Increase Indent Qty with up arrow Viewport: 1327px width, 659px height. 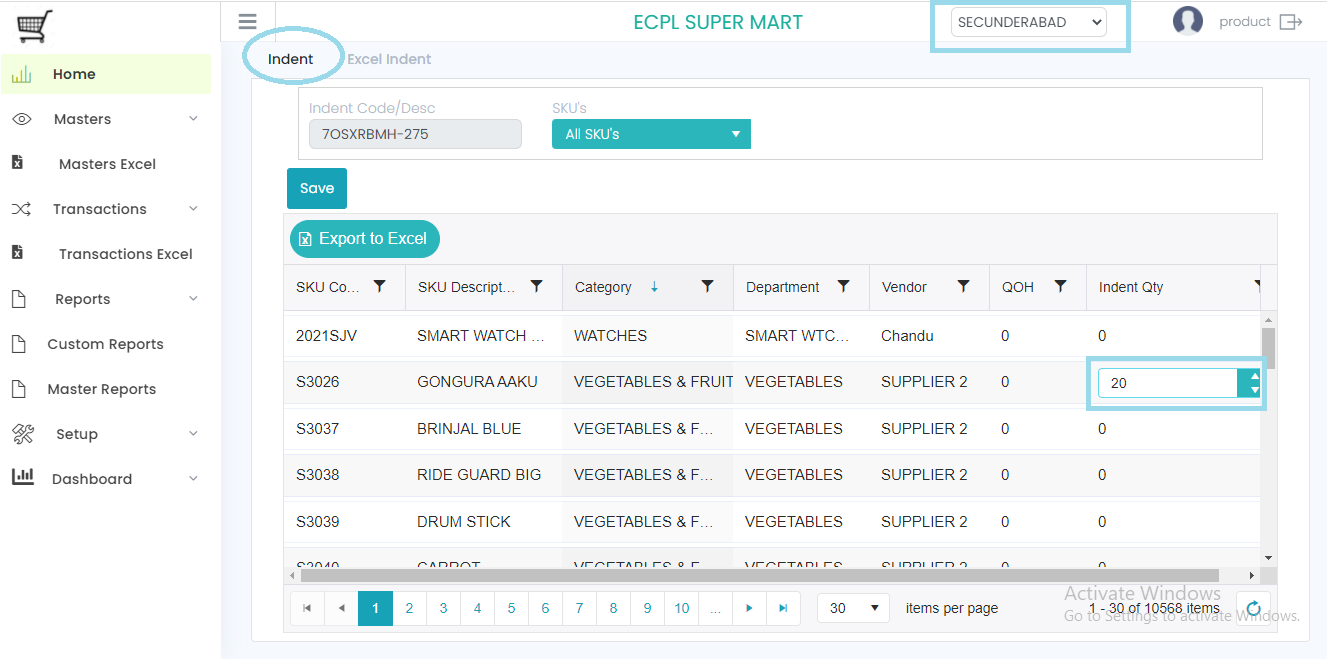[x=1254, y=376]
